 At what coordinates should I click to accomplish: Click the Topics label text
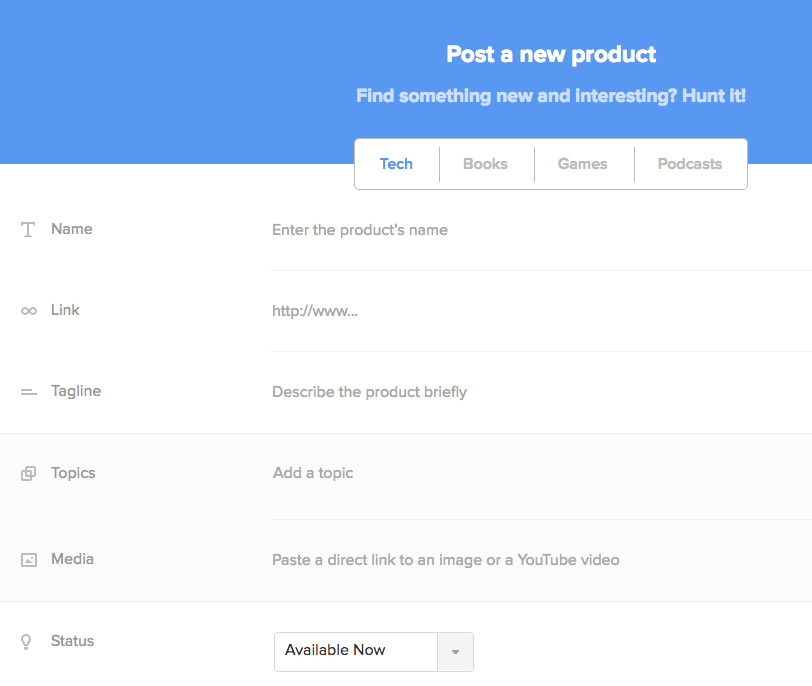coord(73,473)
